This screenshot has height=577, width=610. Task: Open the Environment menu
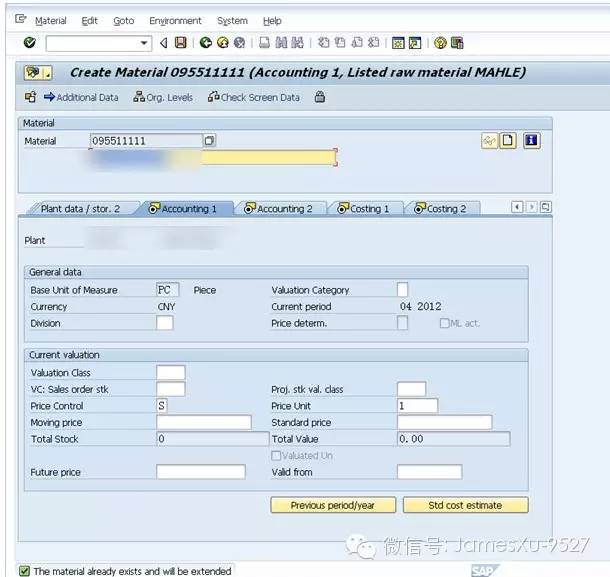click(x=175, y=21)
